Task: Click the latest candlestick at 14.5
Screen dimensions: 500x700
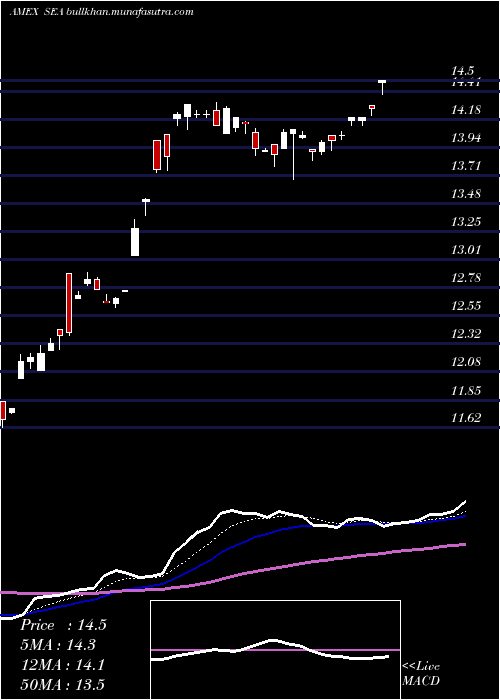Action: pos(382,87)
